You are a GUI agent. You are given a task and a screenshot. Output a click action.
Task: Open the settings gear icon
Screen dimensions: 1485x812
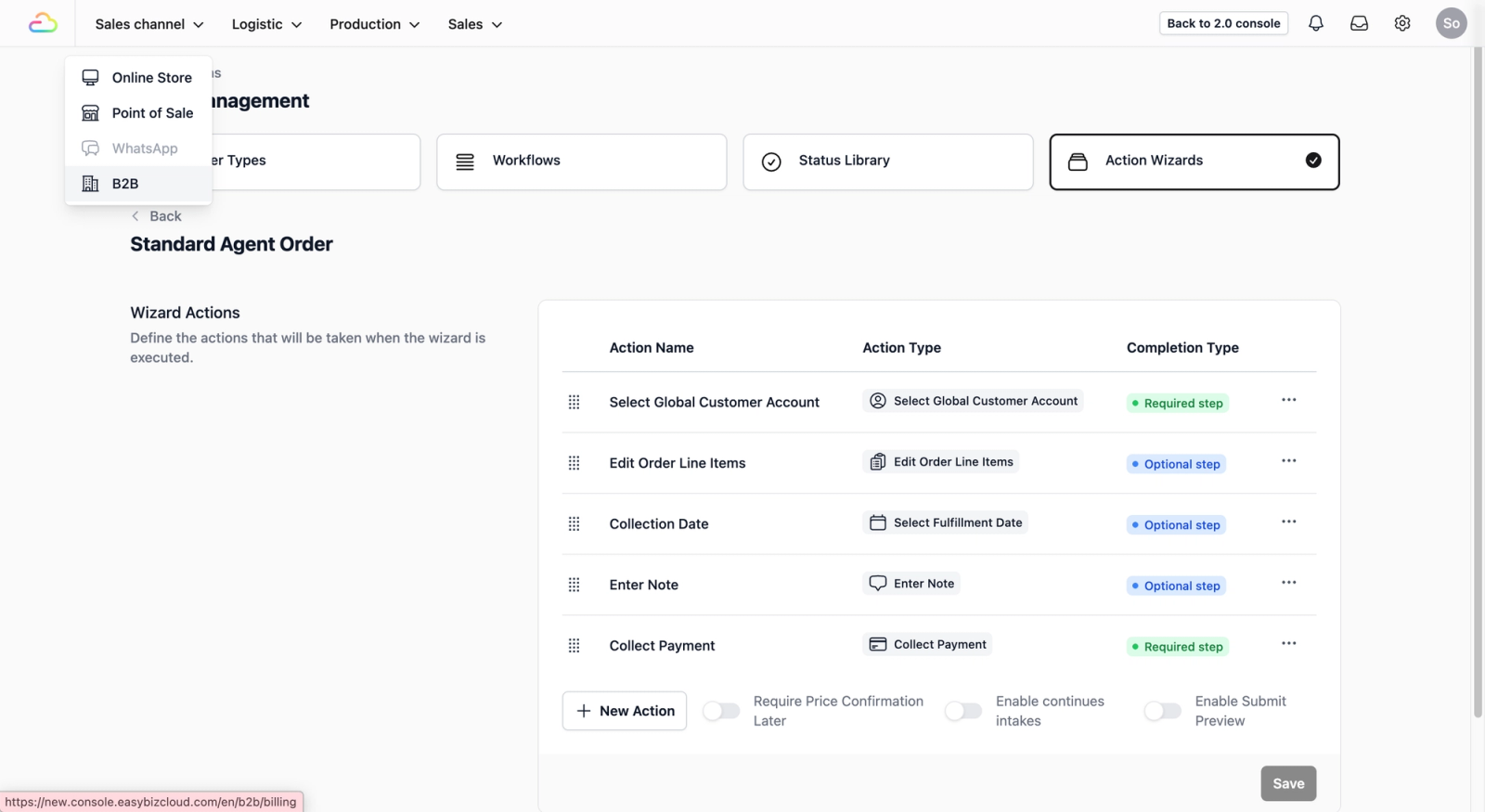(1402, 23)
